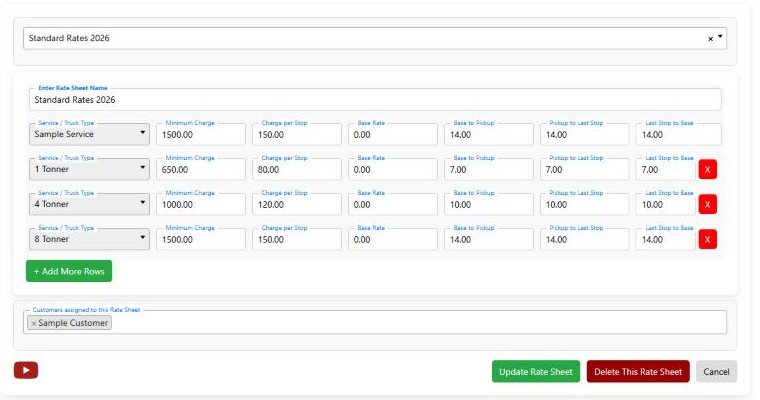The image size is (760, 400).
Task: Edit Charge per Stop for Sample Service
Action: point(297,134)
